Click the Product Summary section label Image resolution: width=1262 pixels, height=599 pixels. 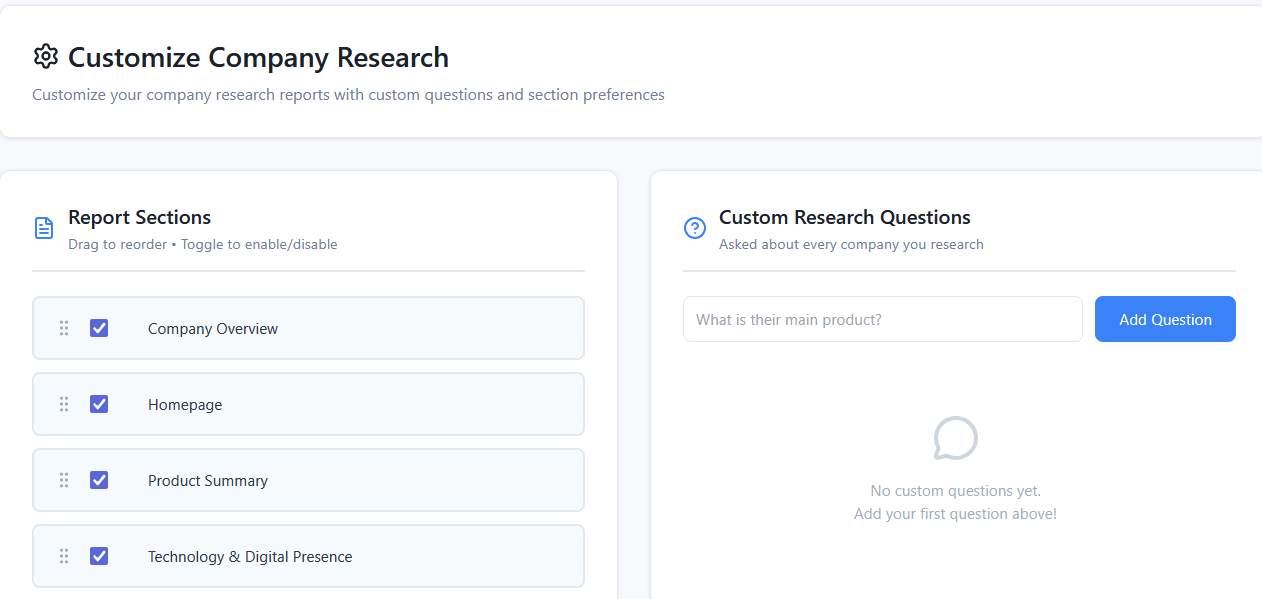[208, 481]
